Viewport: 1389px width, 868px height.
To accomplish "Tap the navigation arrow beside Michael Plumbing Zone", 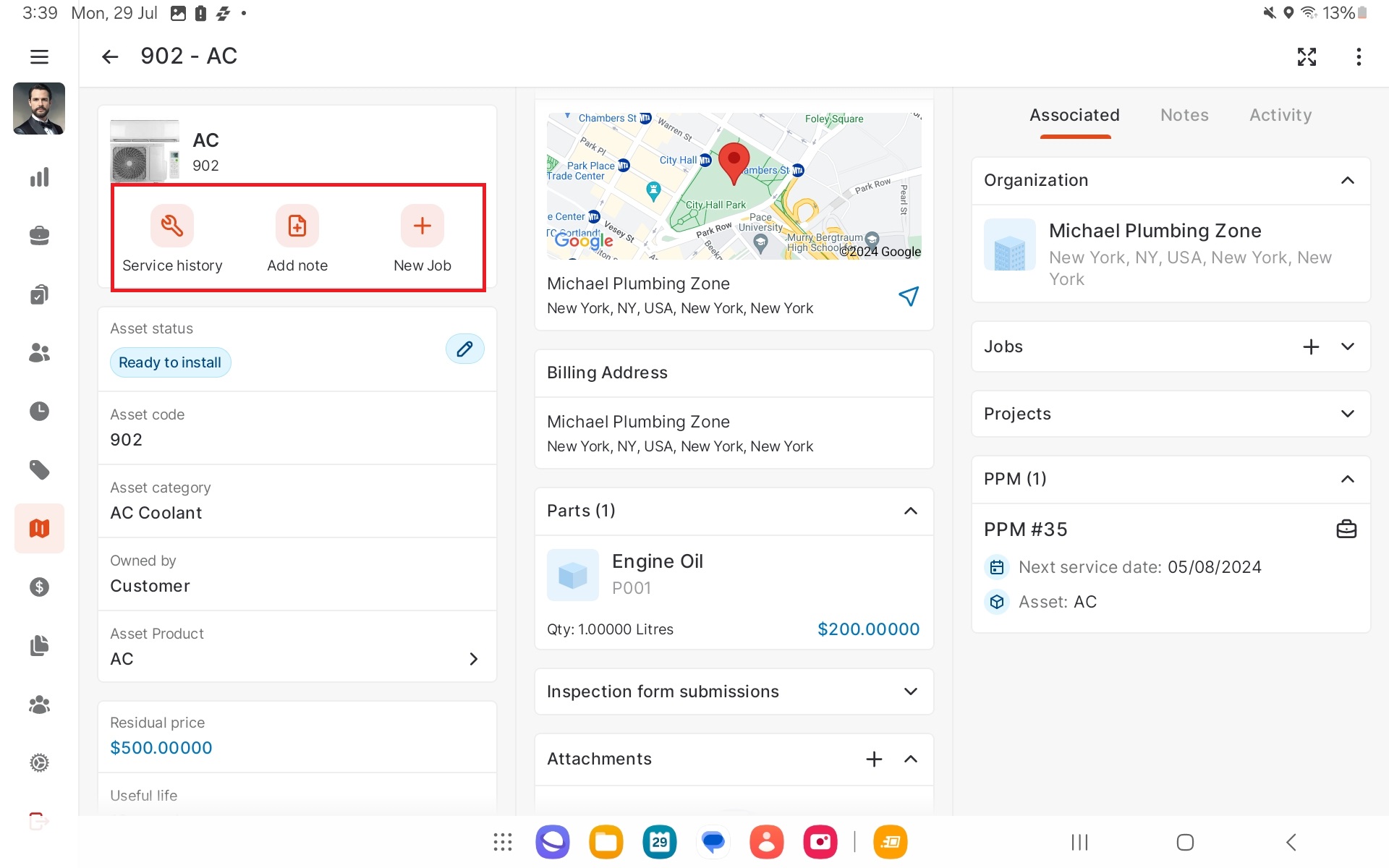I will pyautogui.click(x=909, y=296).
